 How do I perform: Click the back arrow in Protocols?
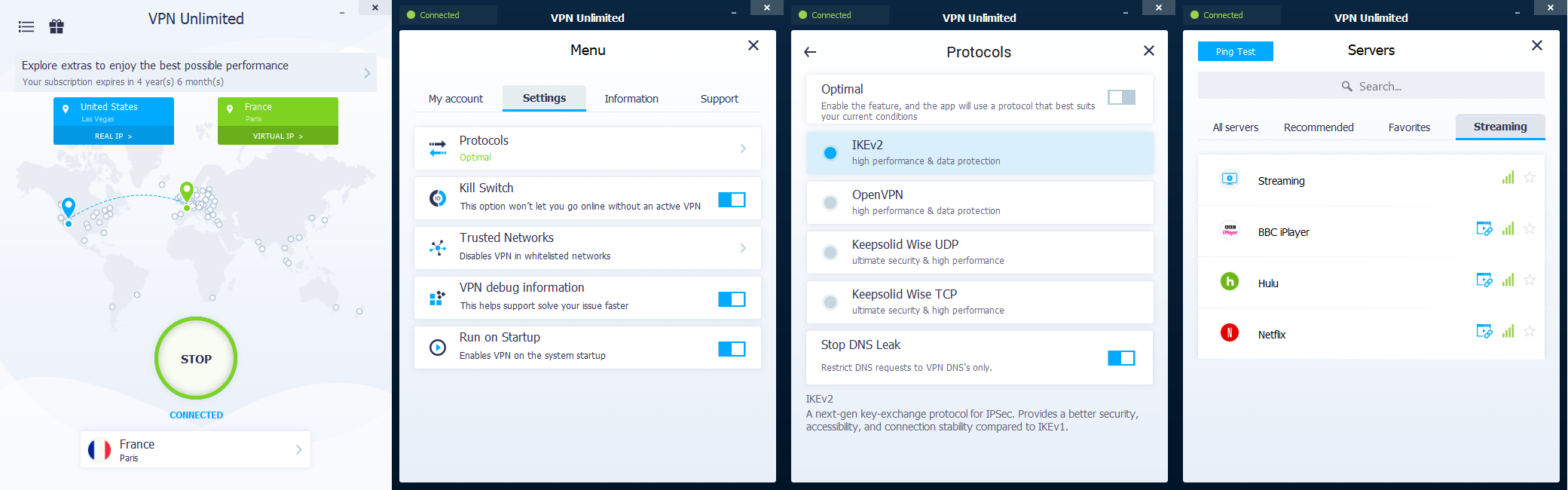click(810, 52)
